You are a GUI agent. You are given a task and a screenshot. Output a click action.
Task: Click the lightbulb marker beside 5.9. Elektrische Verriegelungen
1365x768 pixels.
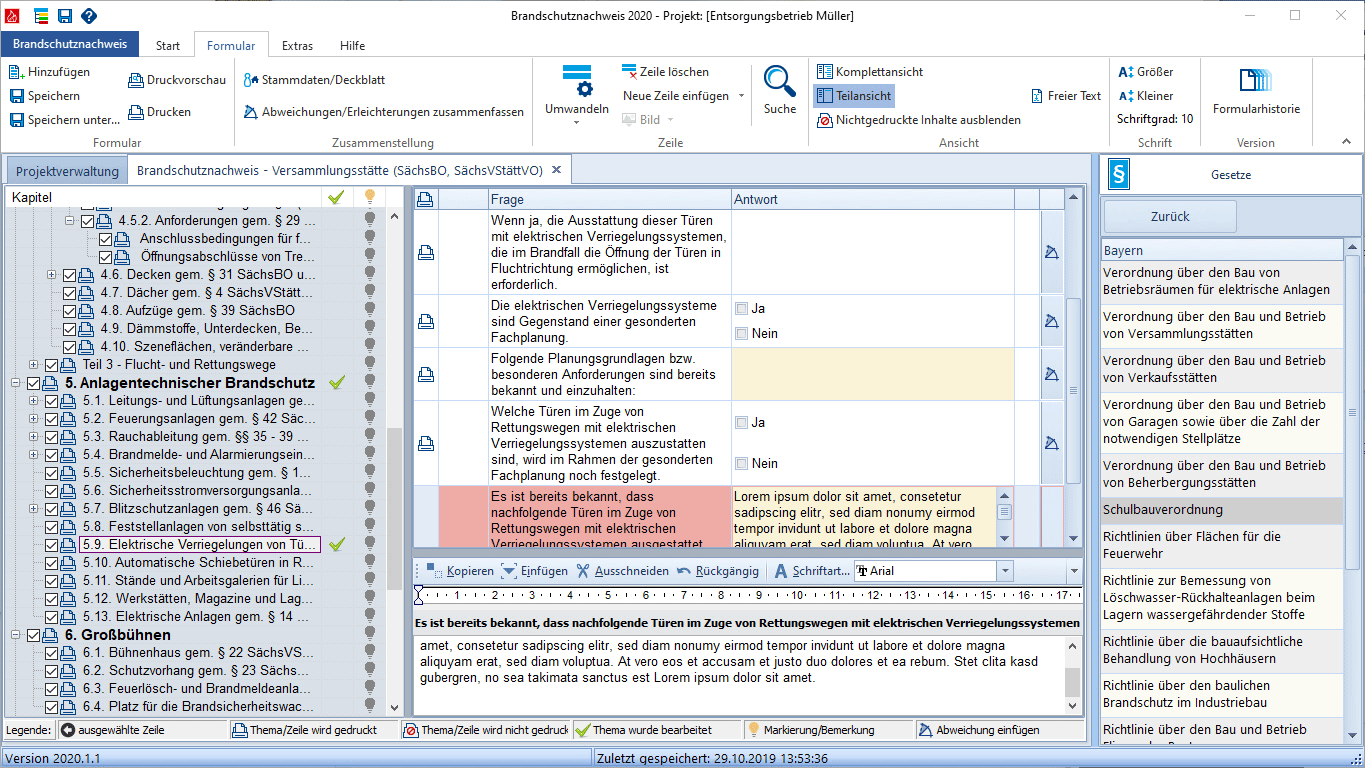click(x=369, y=545)
